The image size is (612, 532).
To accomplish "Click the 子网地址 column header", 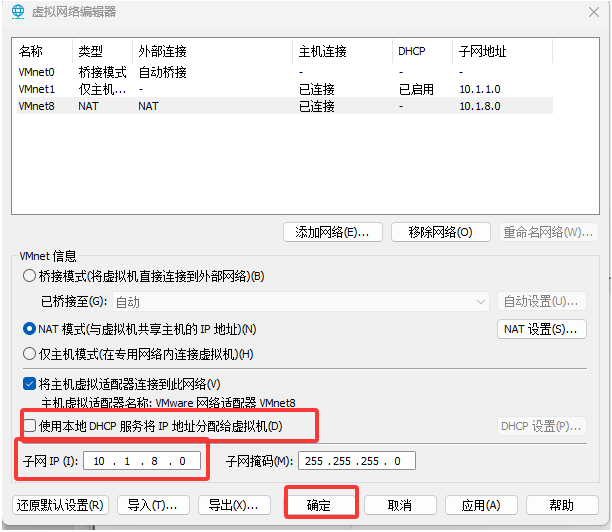I will (503, 51).
